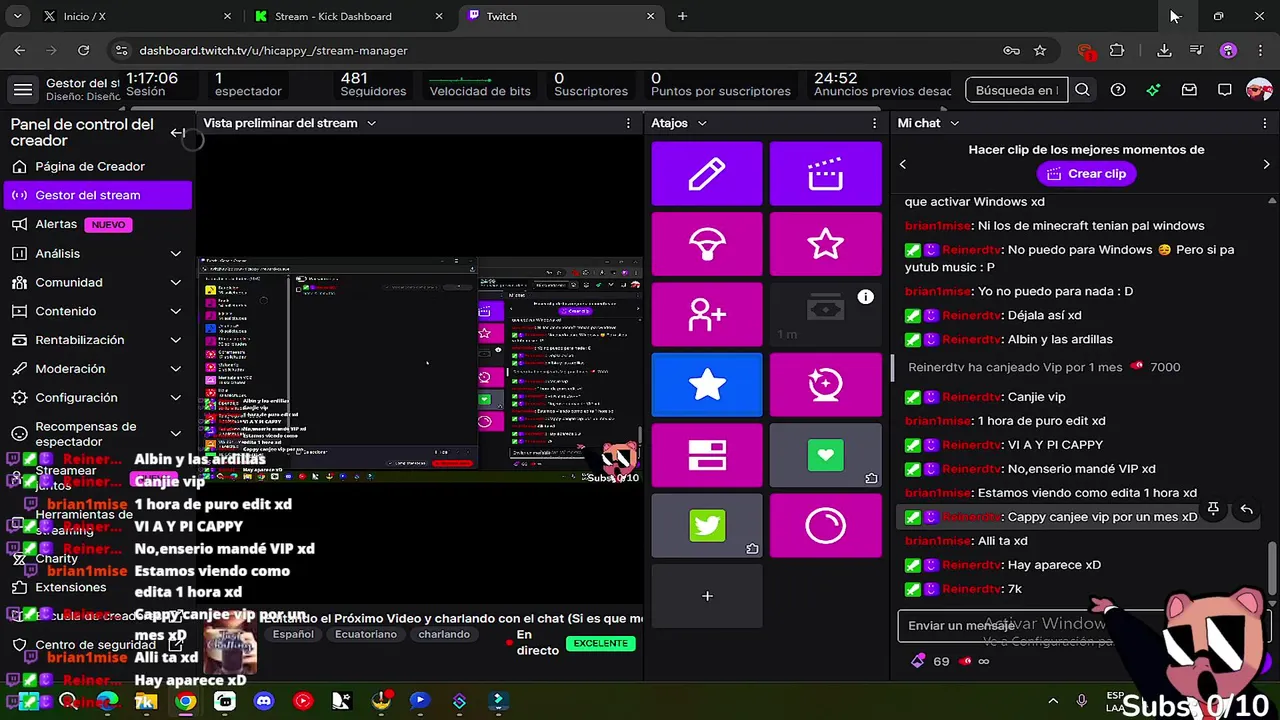Click the pencil edit stream info shortcut

point(707,174)
